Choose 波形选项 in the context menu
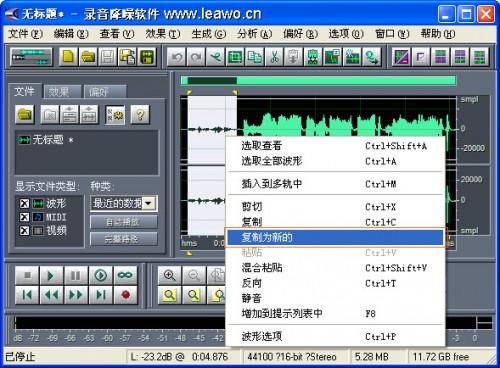Image resolution: width=500 pixels, height=368 pixels. click(335, 336)
